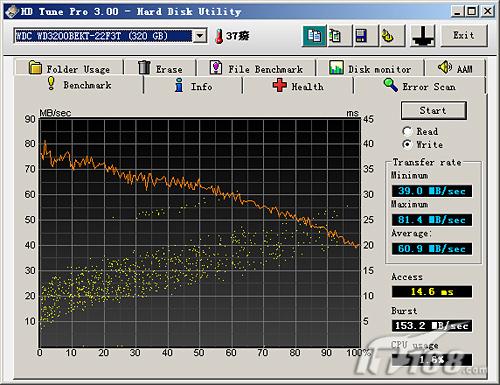The width and height of the screenshot is (500, 385).
Task: Click the Benchmark light bulb icon
Action: 51,83
